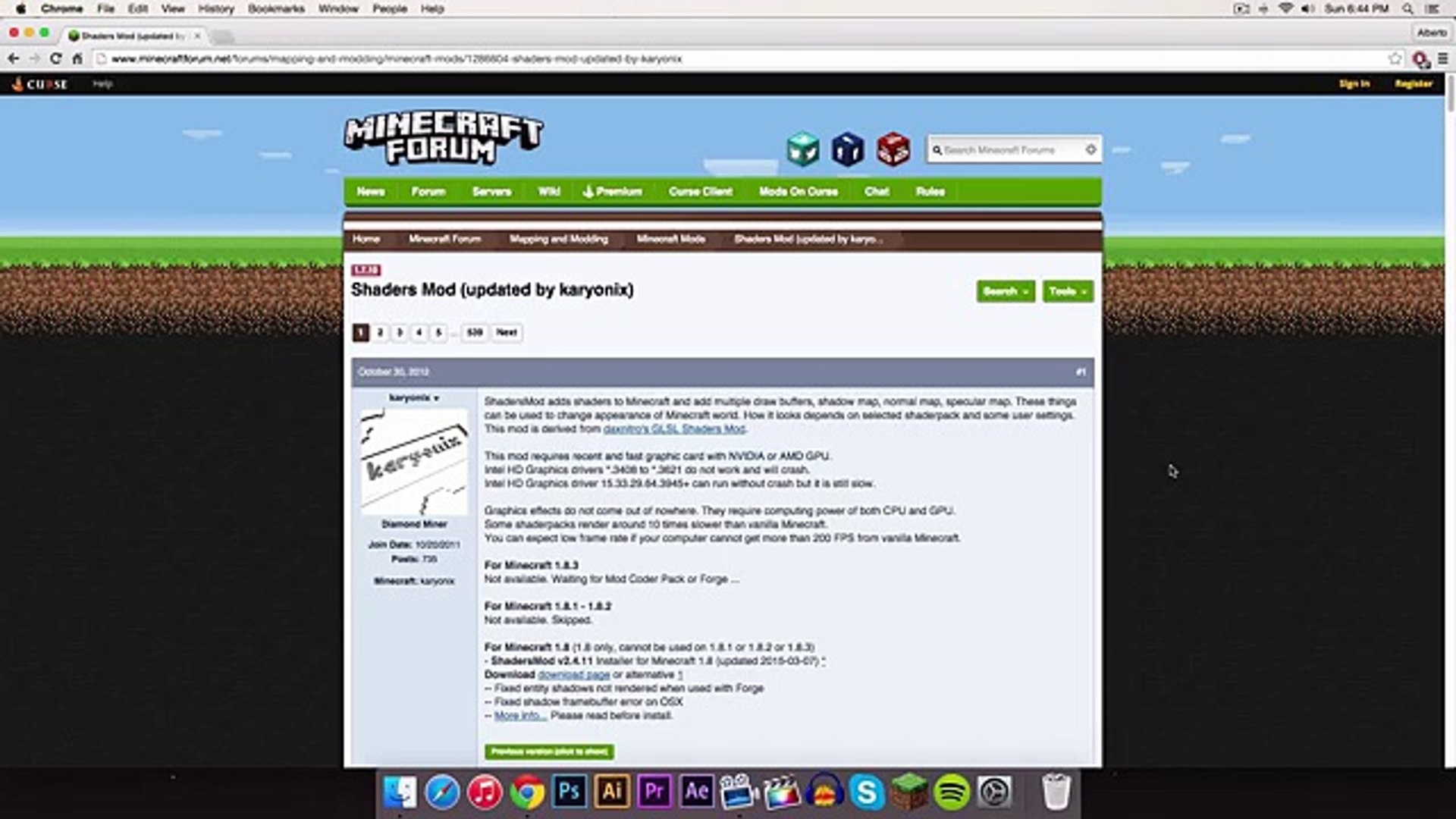Open the Bookmarks menu

click(x=275, y=9)
